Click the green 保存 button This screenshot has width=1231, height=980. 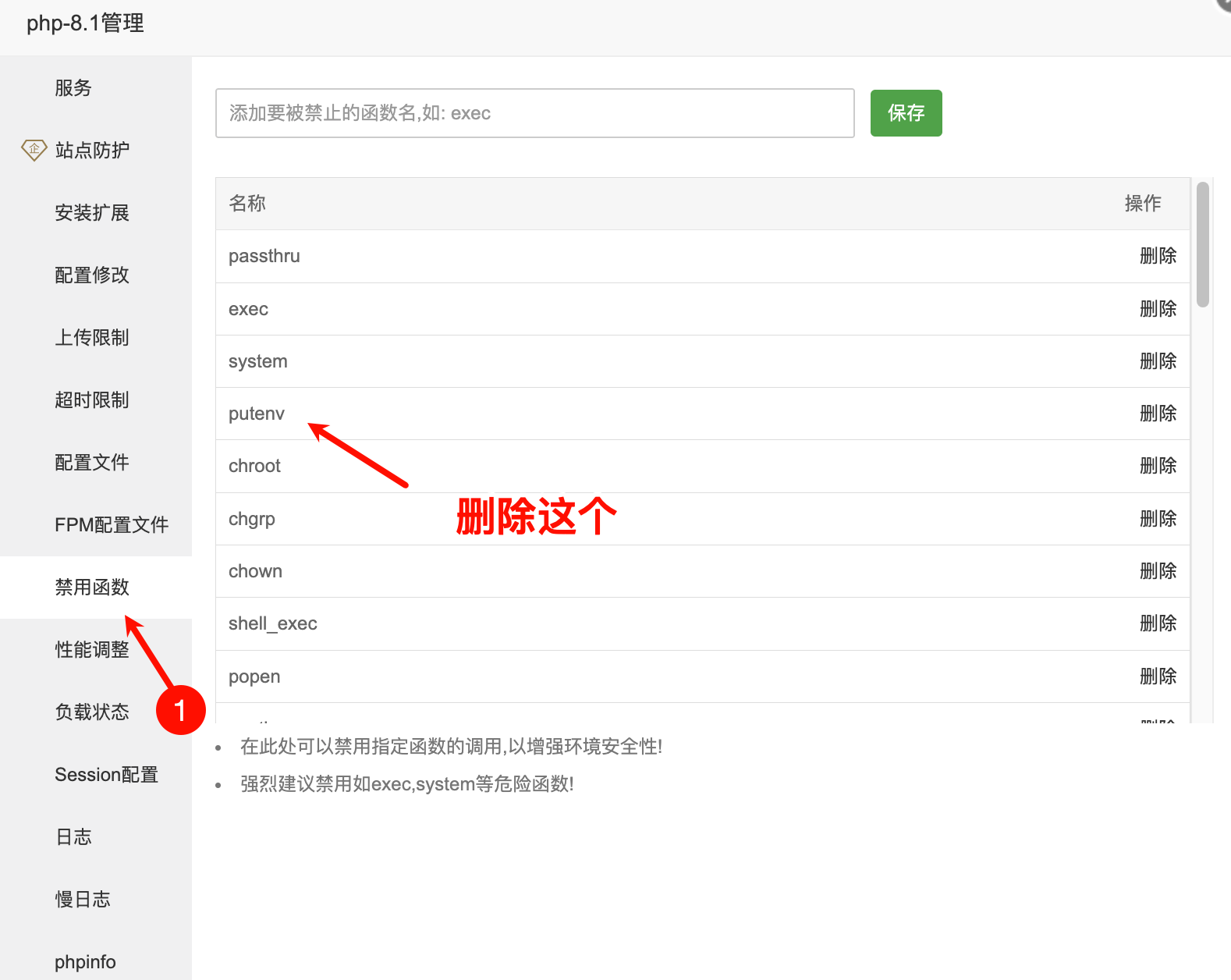click(x=906, y=113)
